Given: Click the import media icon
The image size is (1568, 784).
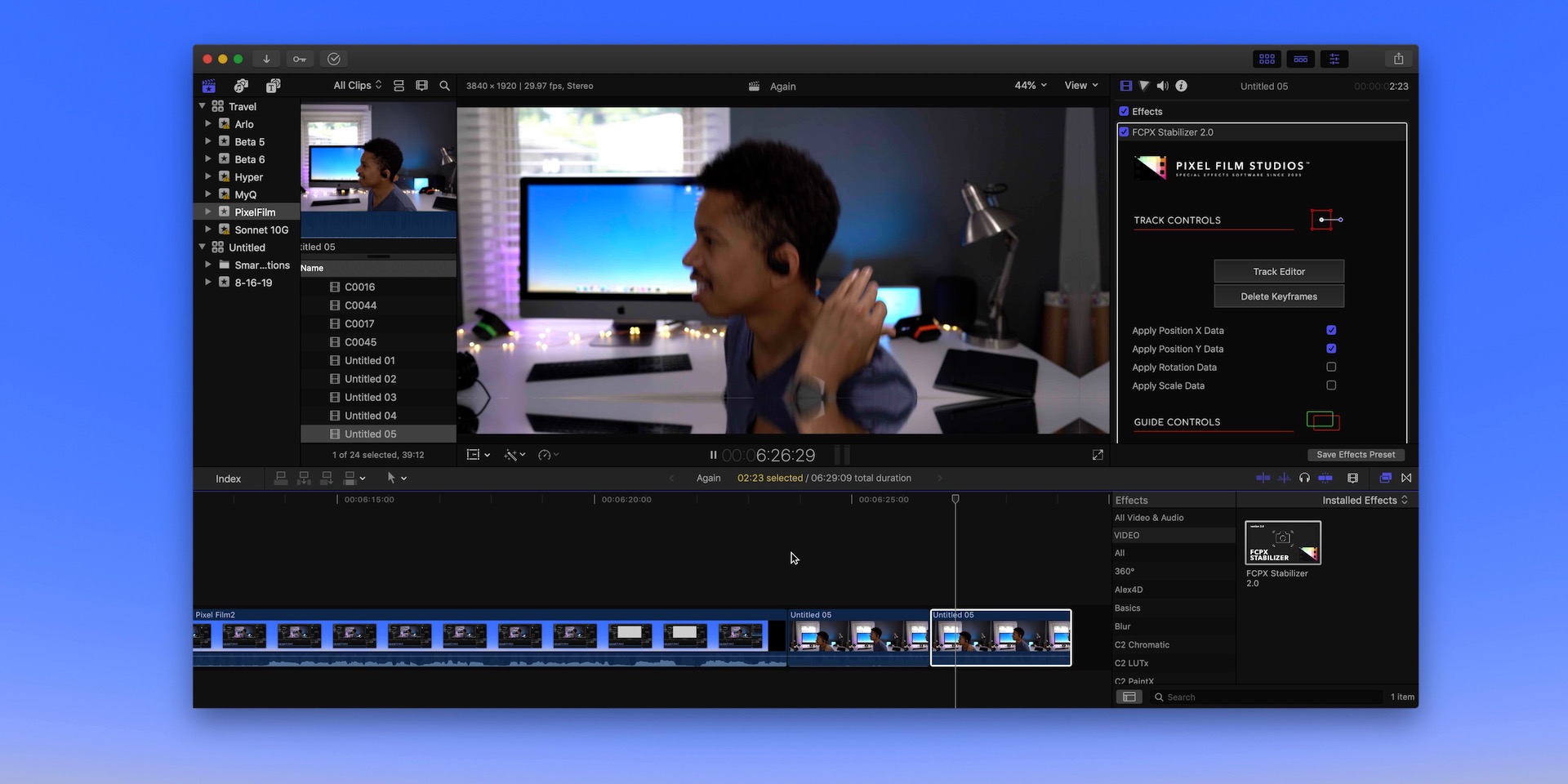Looking at the screenshot, I should tap(266, 59).
